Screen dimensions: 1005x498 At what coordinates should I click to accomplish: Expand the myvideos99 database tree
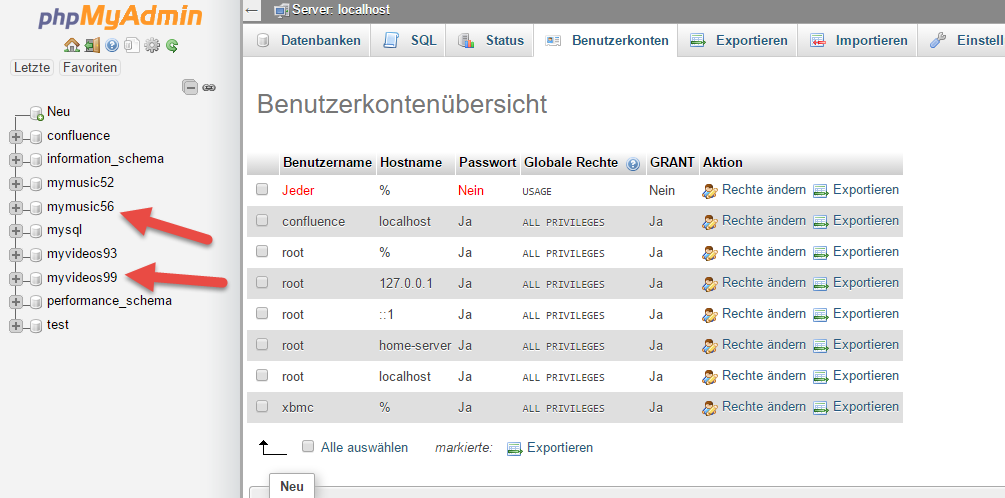click(x=16, y=278)
